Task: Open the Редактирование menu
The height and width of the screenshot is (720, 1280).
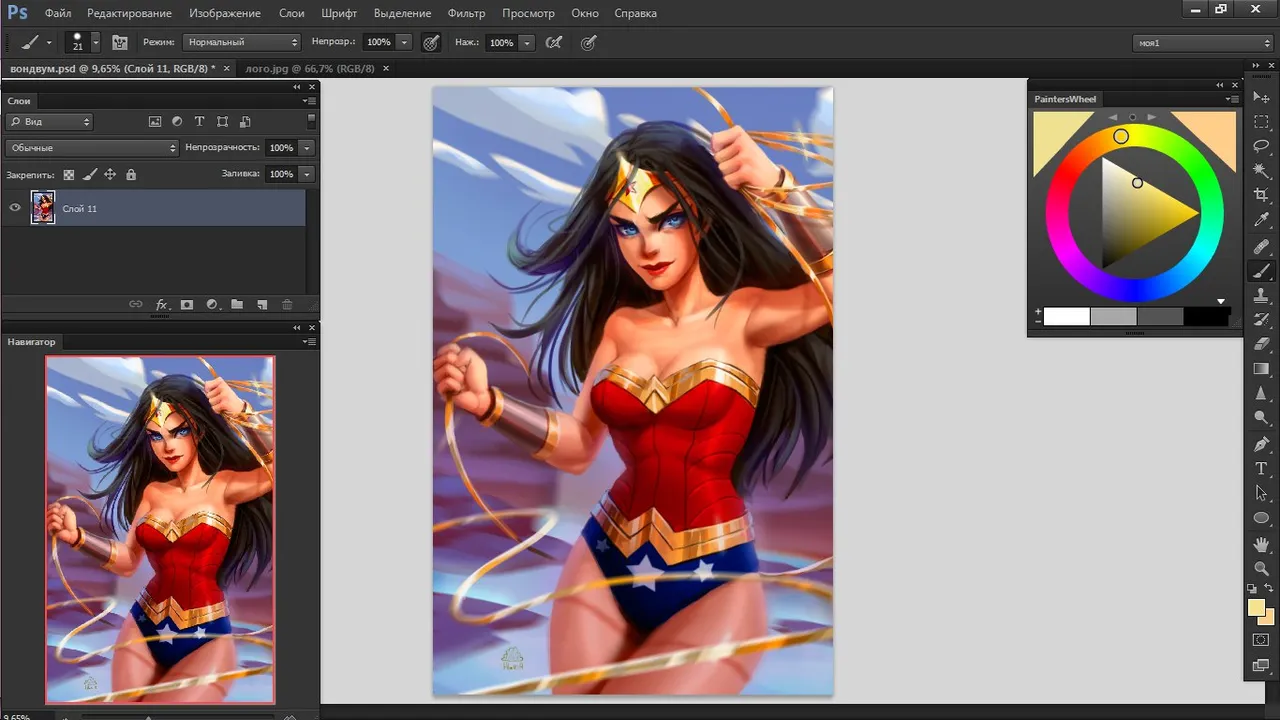Action: point(129,13)
